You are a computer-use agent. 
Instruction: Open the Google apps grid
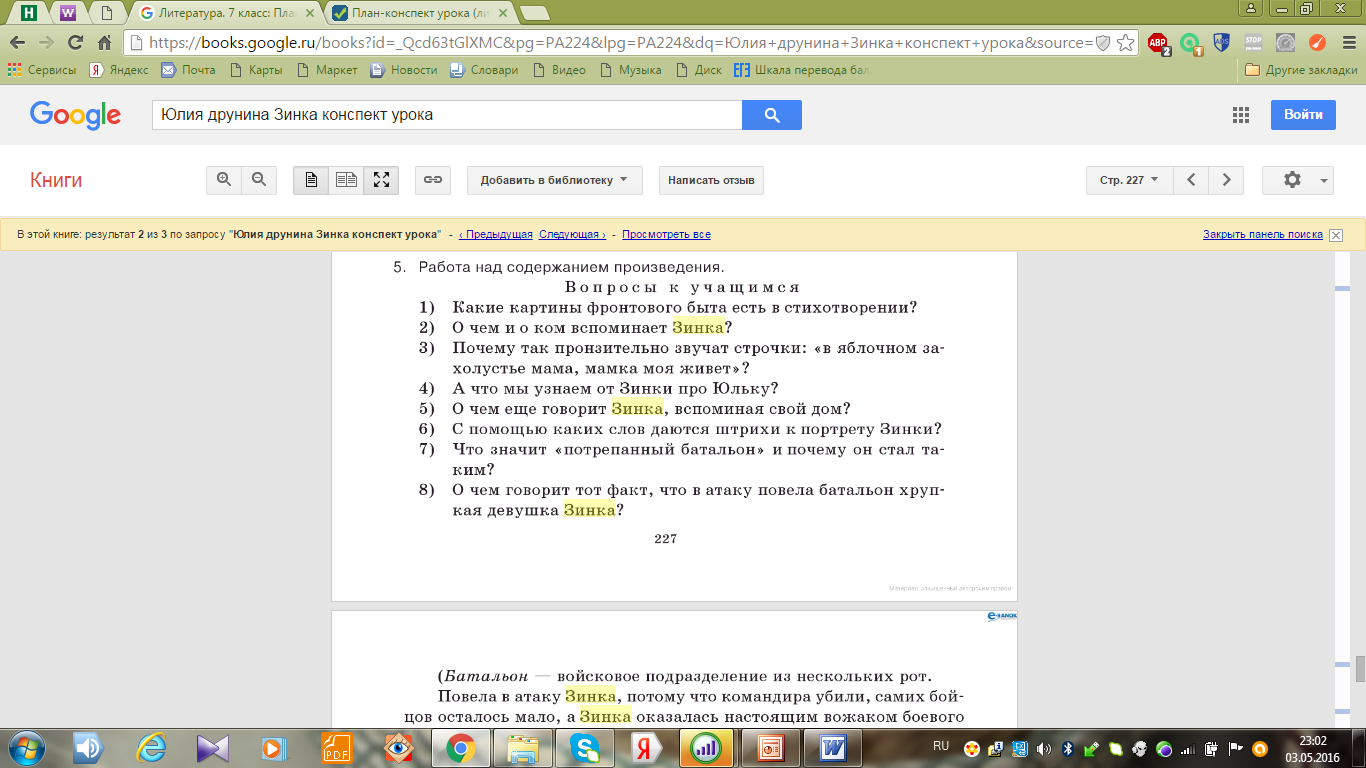1241,115
